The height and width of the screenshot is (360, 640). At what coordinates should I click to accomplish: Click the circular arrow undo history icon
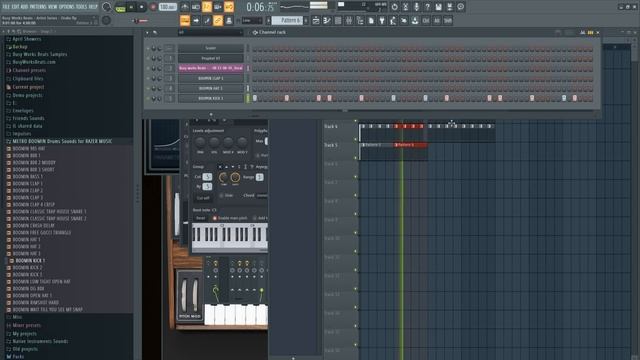tap(394, 7)
